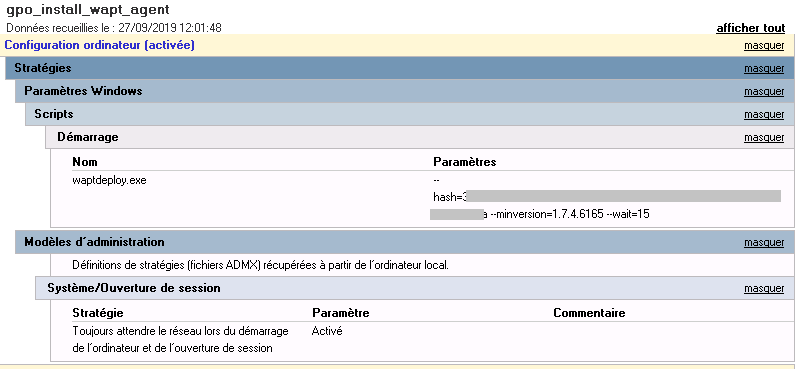Image resolution: width=795 pixels, height=369 pixels.
Task: Hide the Démarrage section with masquer
Action: (764, 137)
